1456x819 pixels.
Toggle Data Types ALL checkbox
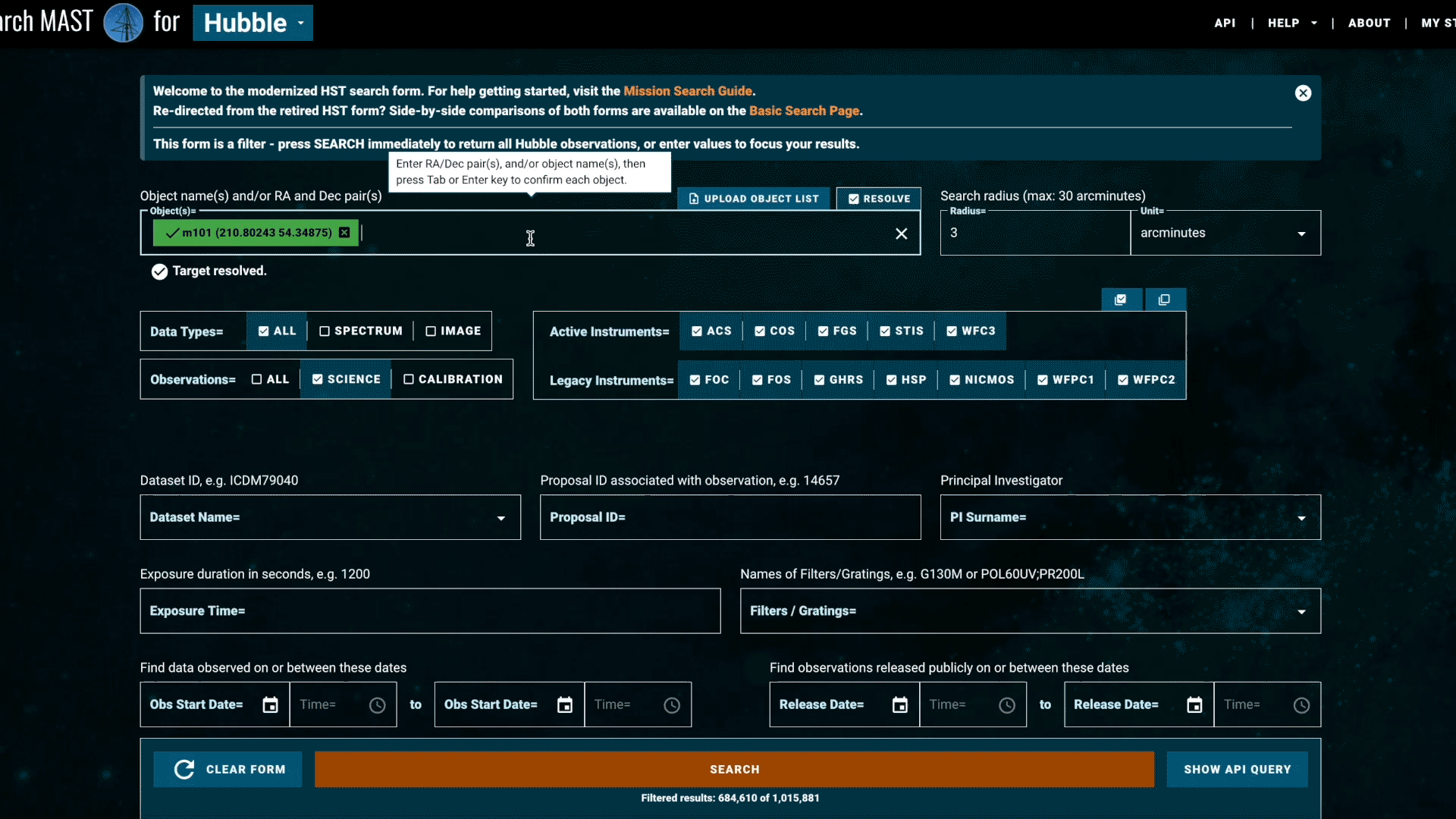point(277,331)
